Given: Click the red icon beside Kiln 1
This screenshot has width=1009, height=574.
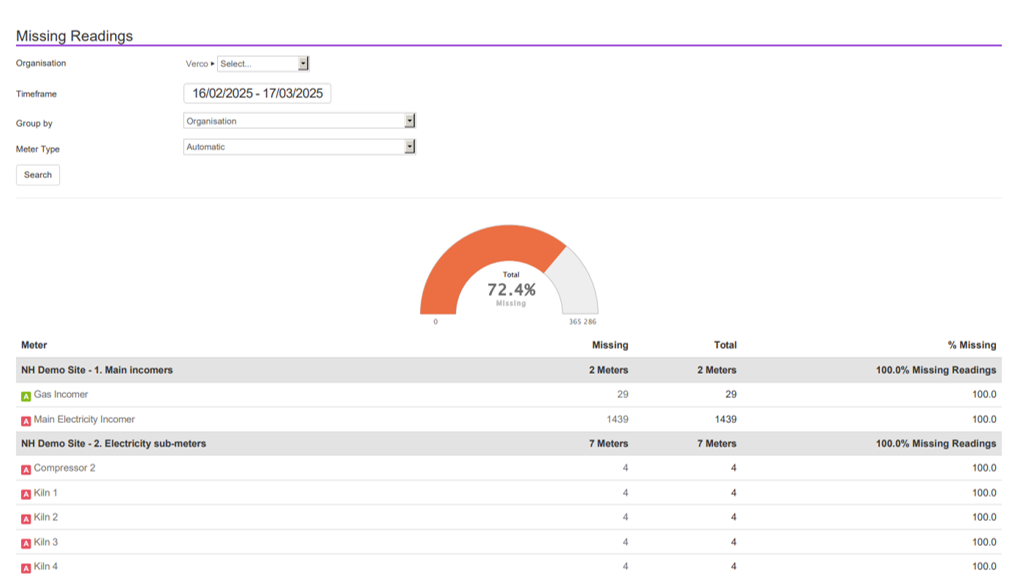Looking at the screenshot, I should [x=26, y=494].
